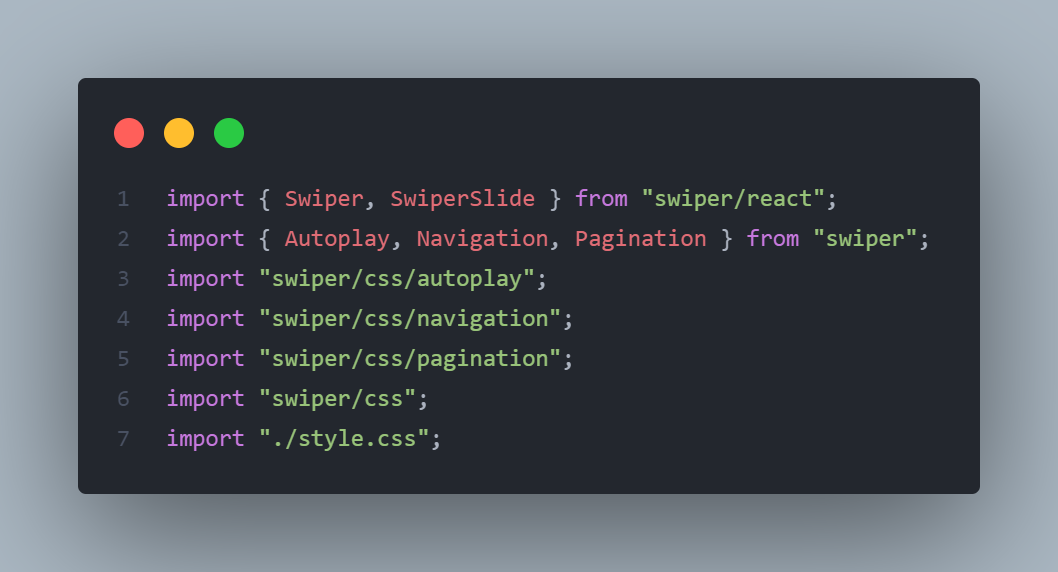Click the Swiper identifier on line 1
1058x572 pixels.
pyautogui.click(x=324, y=199)
